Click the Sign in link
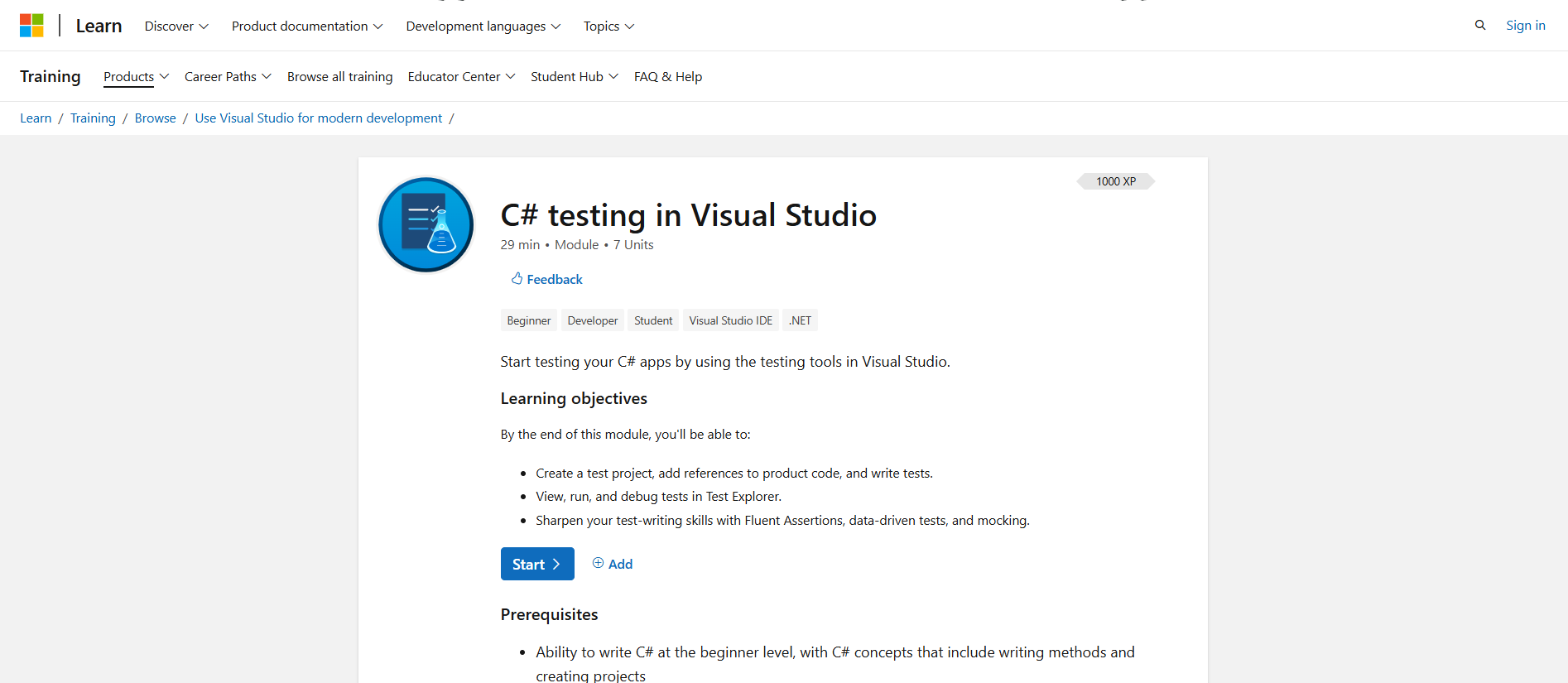 (x=1525, y=26)
